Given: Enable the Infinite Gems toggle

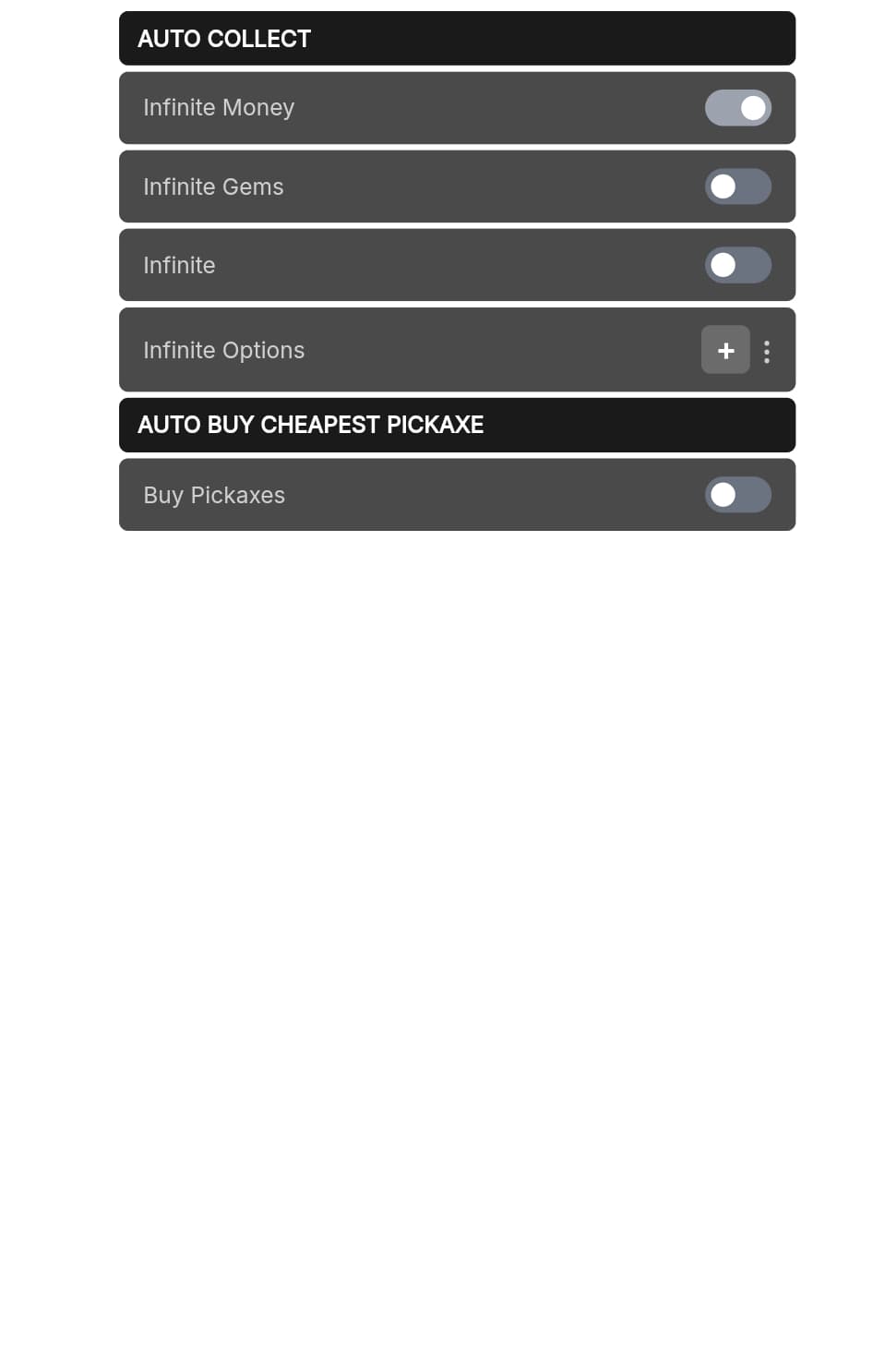Looking at the screenshot, I should [737, 187].
